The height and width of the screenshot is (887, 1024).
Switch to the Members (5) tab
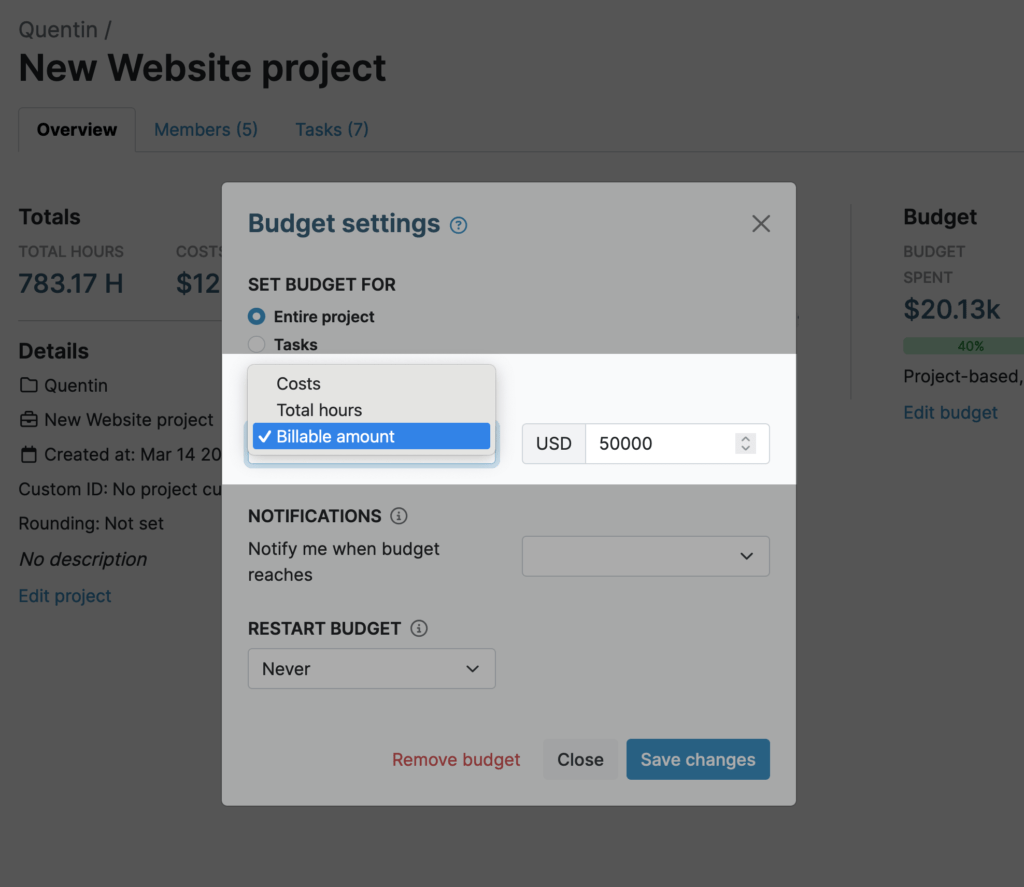[205, 129]
